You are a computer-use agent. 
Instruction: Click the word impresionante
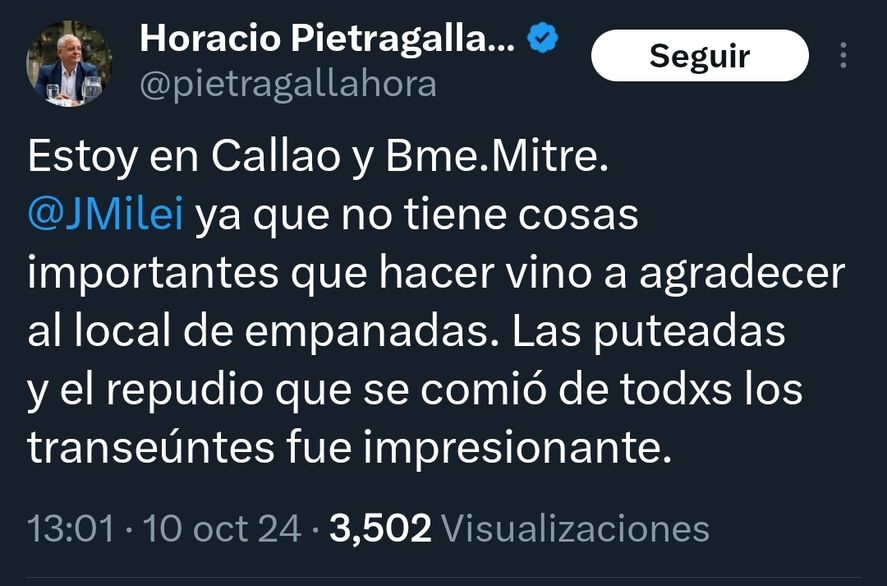tap(516, 448)
